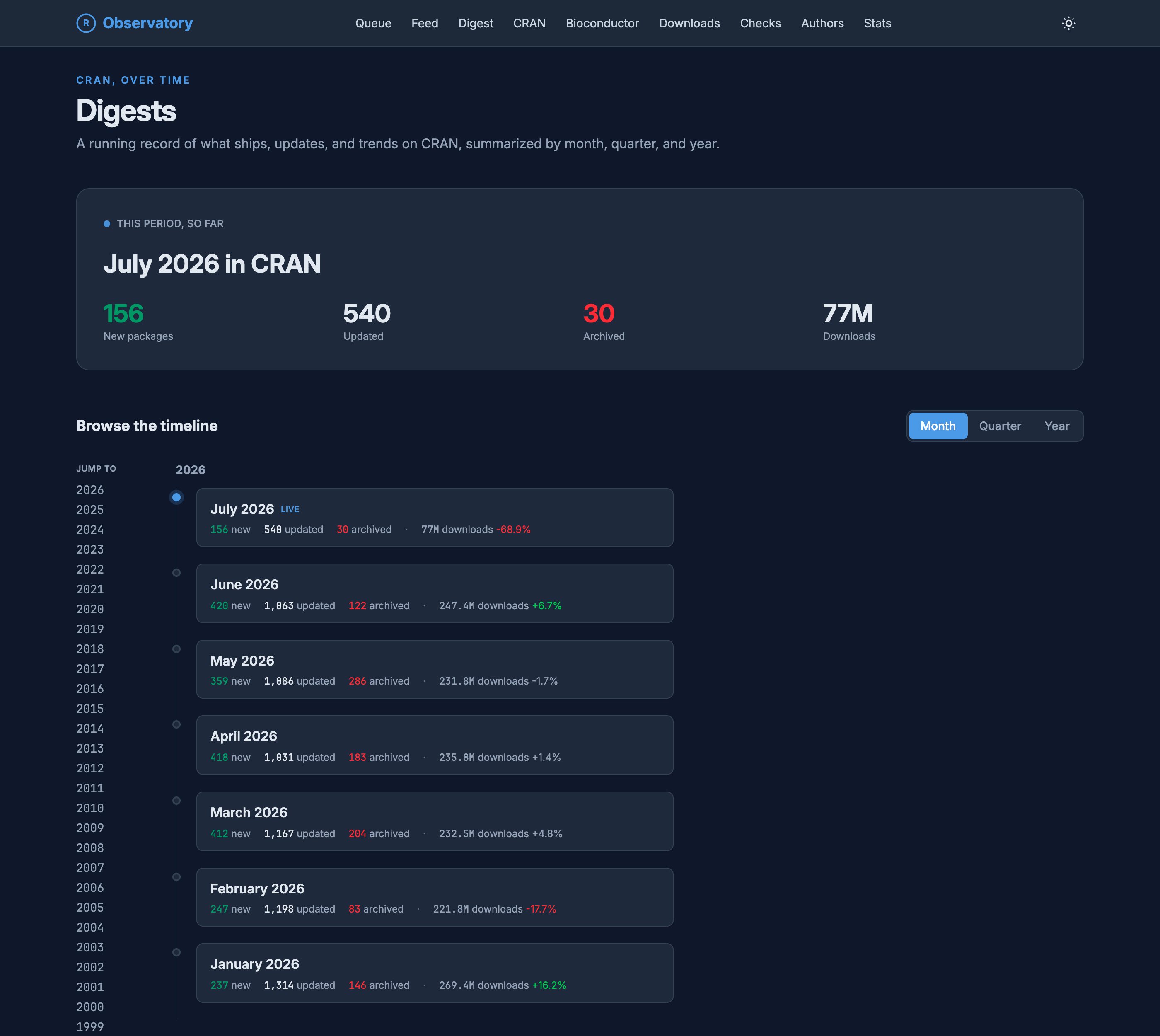Go to the Feed page
This screenshot has width=1160, height=1036.
425,23
